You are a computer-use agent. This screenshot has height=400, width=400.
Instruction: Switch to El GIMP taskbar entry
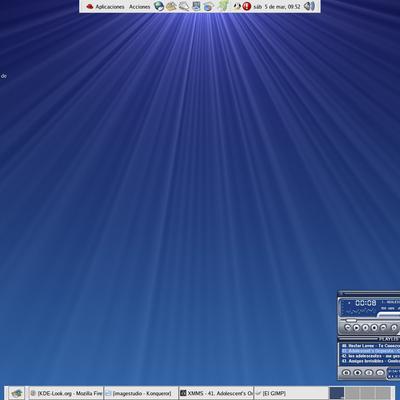coord(291,393)
